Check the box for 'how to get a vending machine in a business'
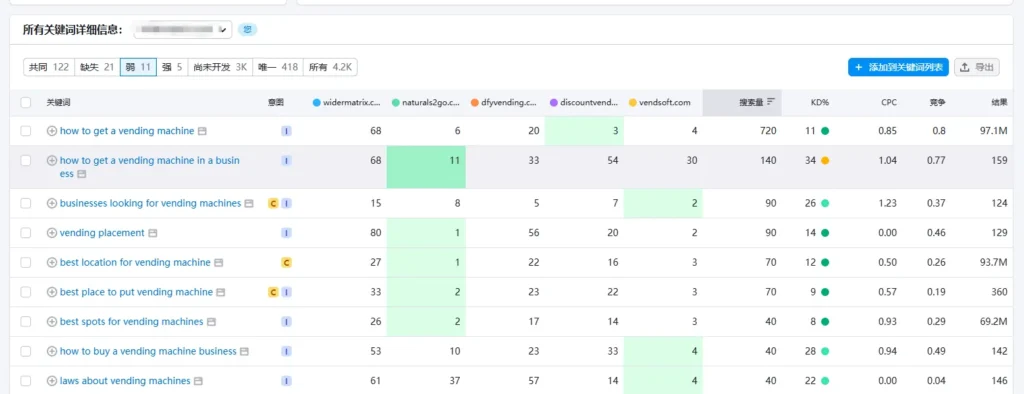This screenshot has width=1024, height=394. click(25, 160)
